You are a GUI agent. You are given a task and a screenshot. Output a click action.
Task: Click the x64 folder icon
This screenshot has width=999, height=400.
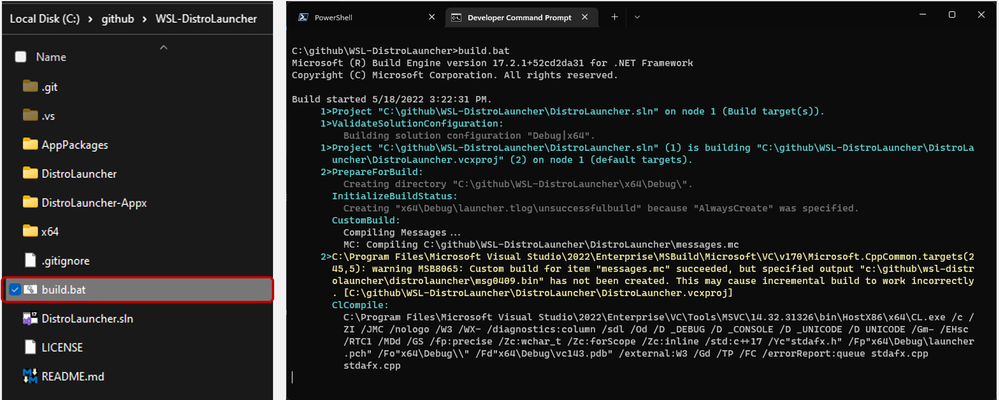coord(29,232)
